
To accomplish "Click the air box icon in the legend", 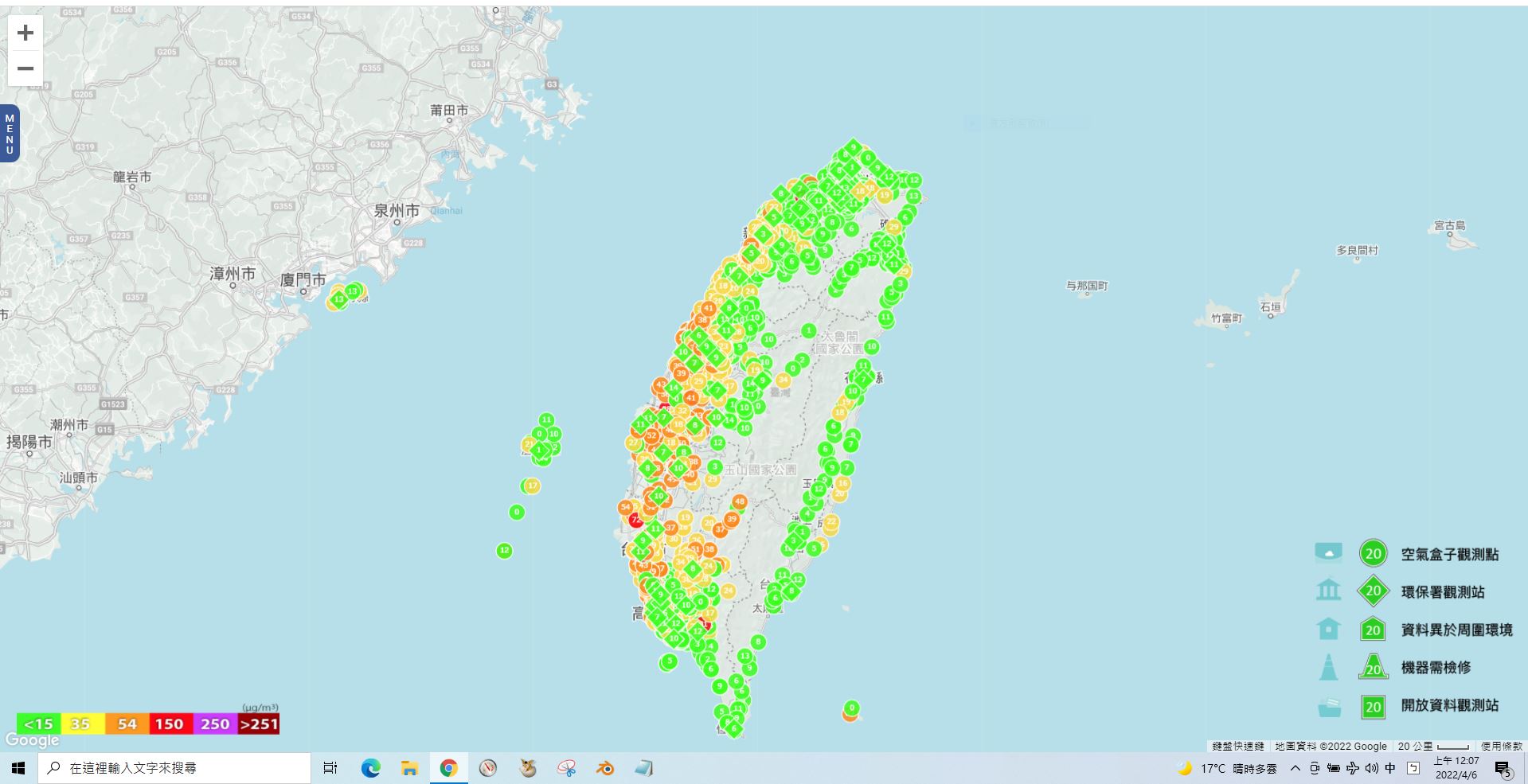I will tap(1328, 552).
